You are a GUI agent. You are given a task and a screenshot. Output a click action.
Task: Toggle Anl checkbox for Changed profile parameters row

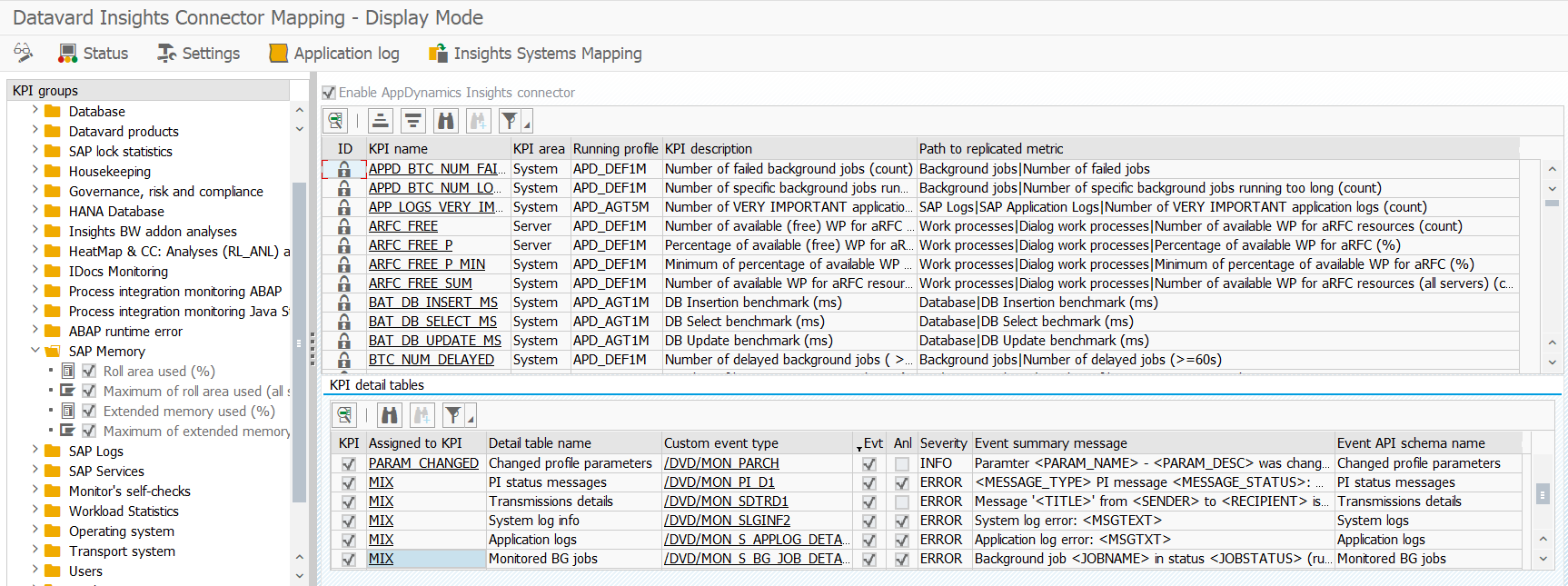(902, 463)
